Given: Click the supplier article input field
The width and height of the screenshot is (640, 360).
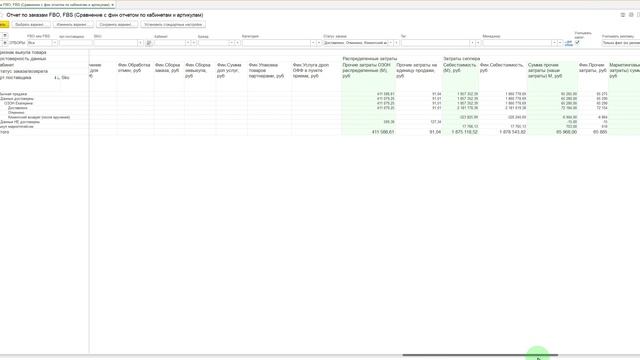Looking at the screenshot, I should pos(76,43).
